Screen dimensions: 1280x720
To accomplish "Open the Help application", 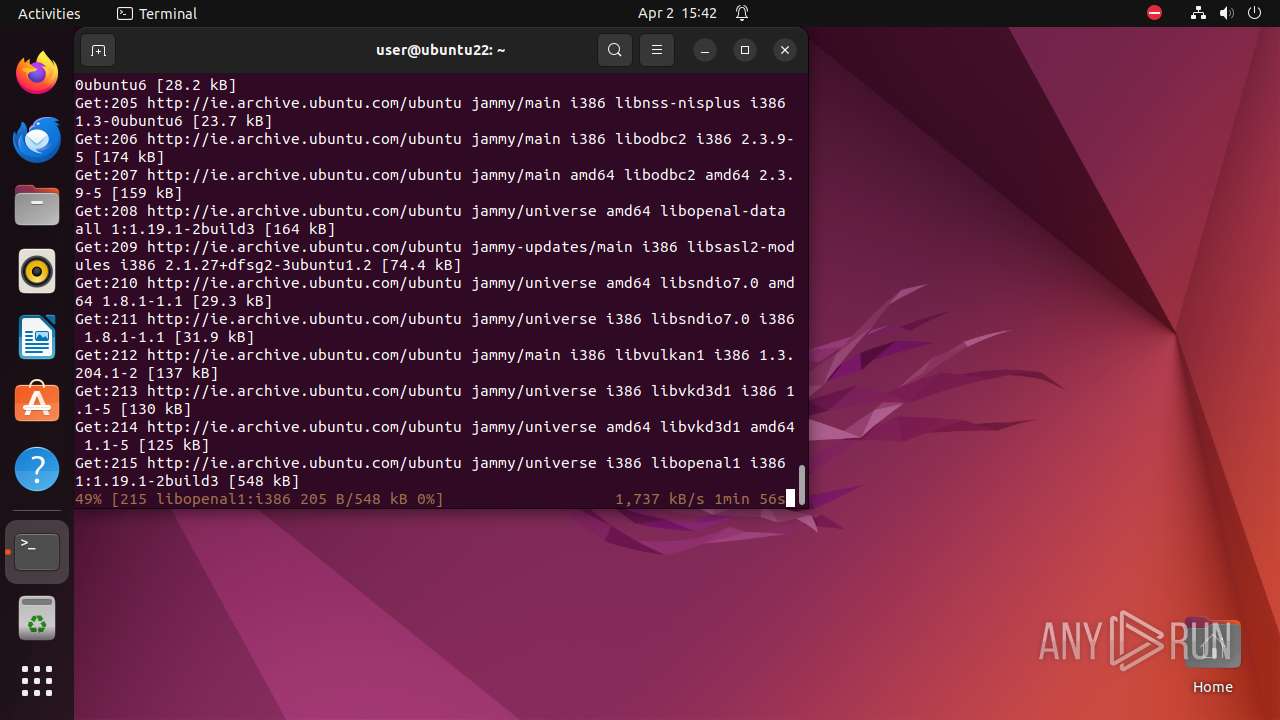I will pos(37,469).
